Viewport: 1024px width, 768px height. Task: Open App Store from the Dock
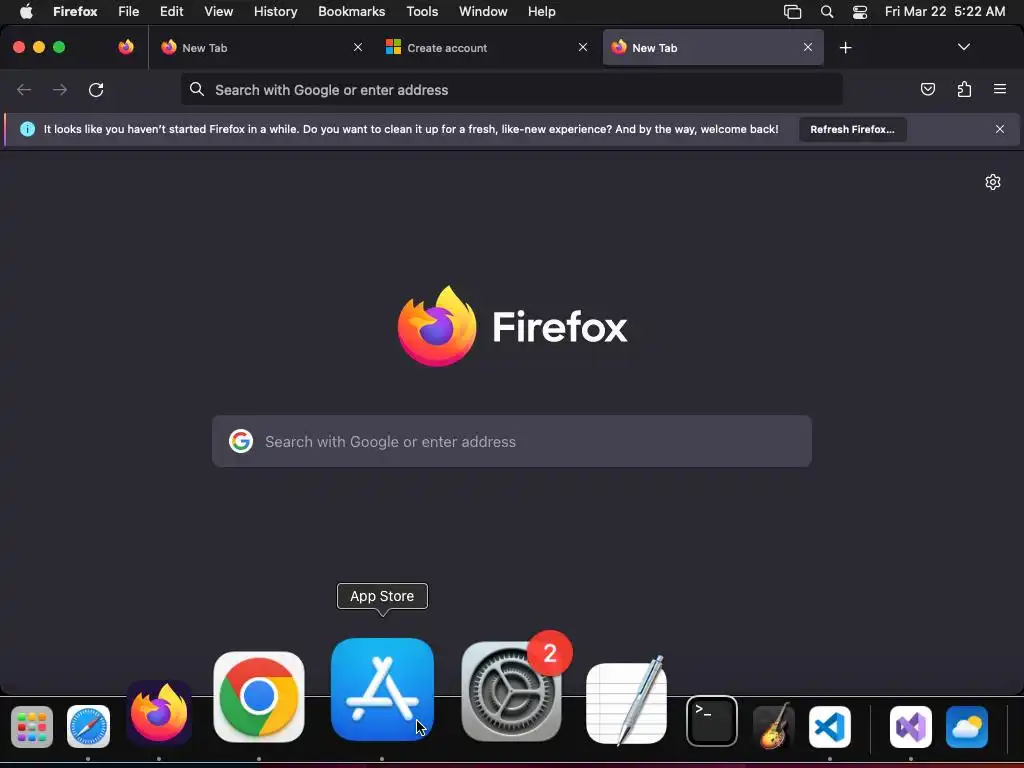(x=382, y=689)
